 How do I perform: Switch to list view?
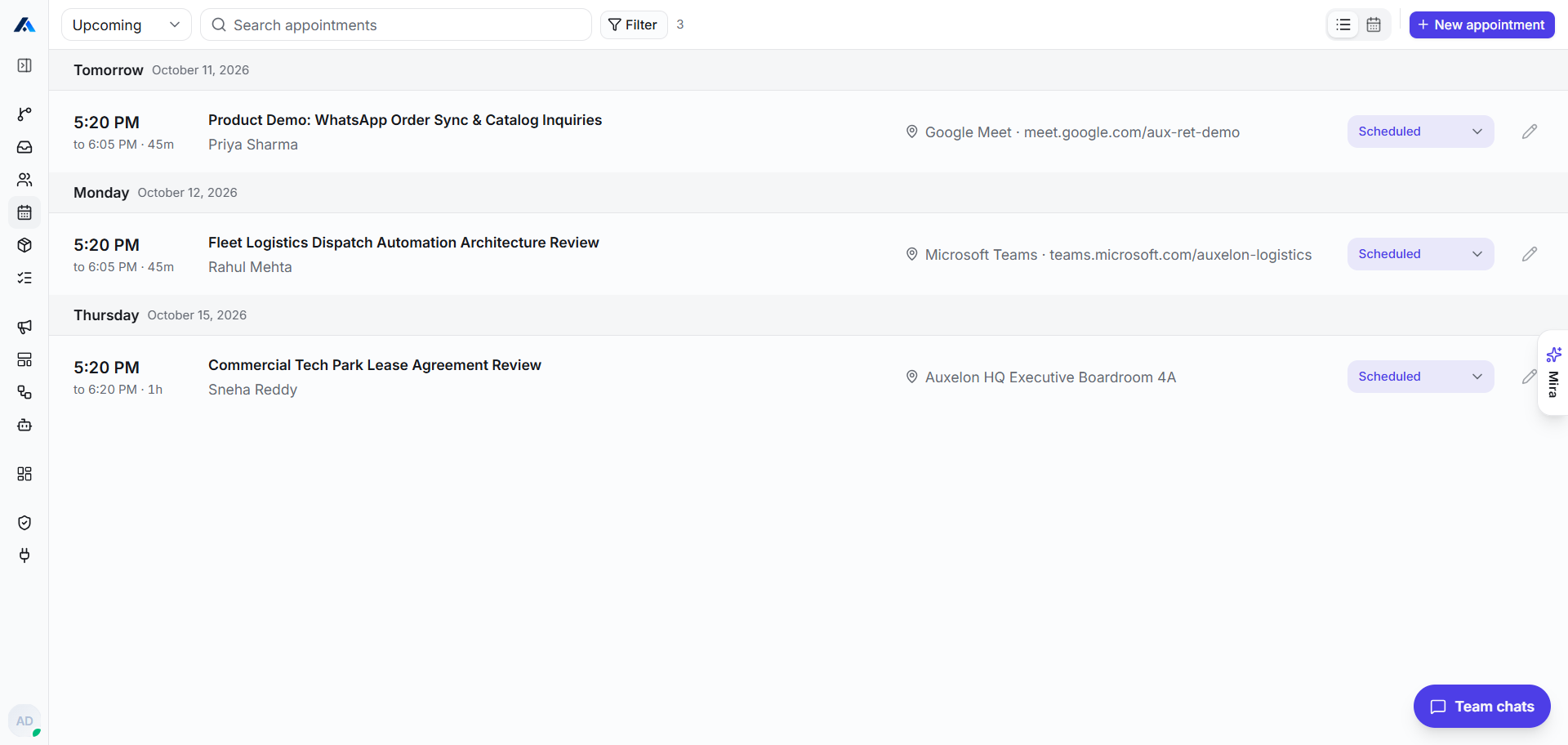[1343, 25]
